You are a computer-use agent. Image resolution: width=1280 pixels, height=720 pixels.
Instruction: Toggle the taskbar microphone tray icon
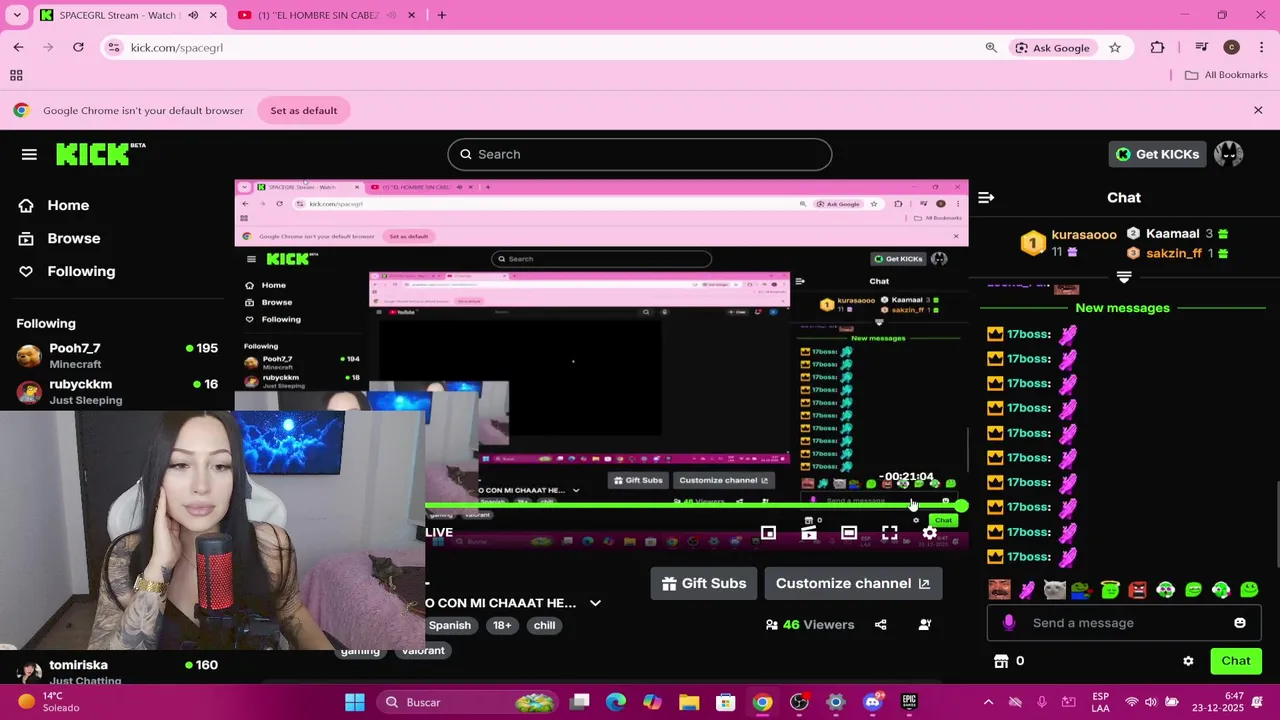(x=1042, y=702)
